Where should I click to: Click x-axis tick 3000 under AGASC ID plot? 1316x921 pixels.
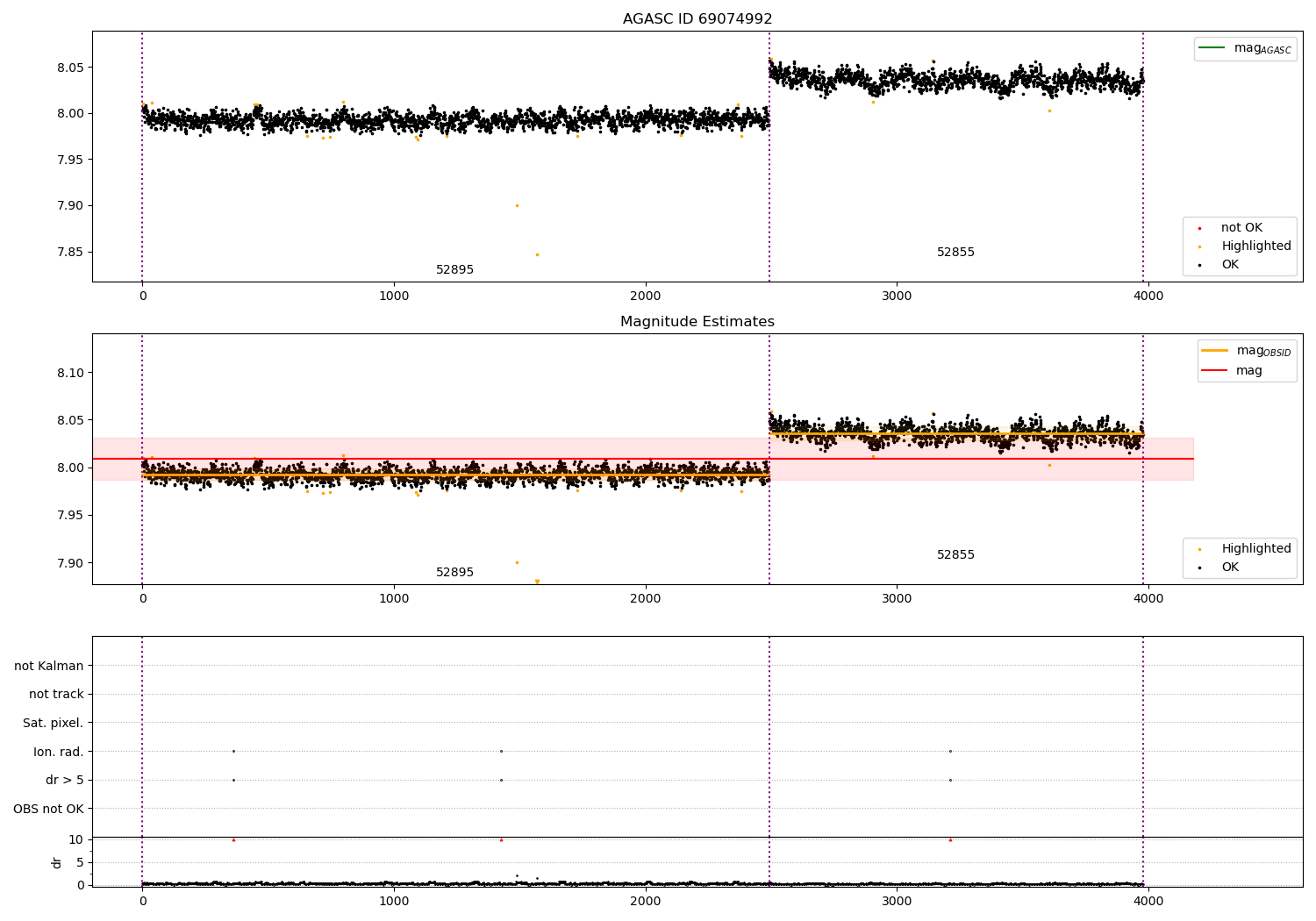[897, 296]
